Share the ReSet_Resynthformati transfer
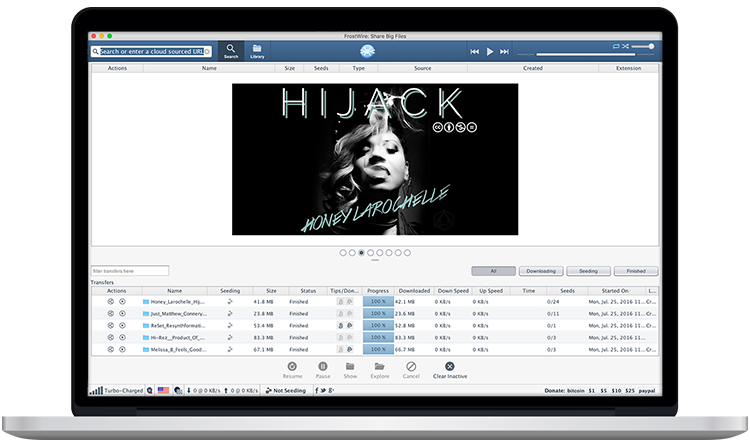 click(x=110, y=325)
